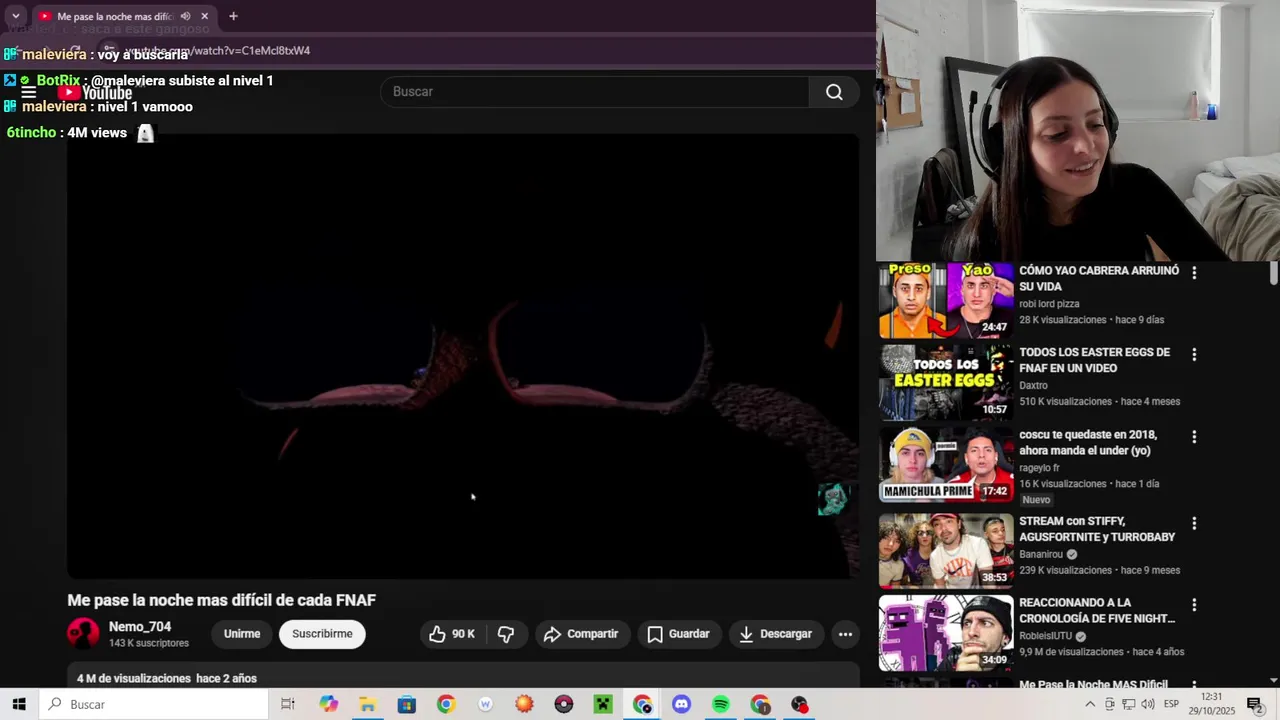
Task: Click the browser address bar URL
Action: click(217, 50)
